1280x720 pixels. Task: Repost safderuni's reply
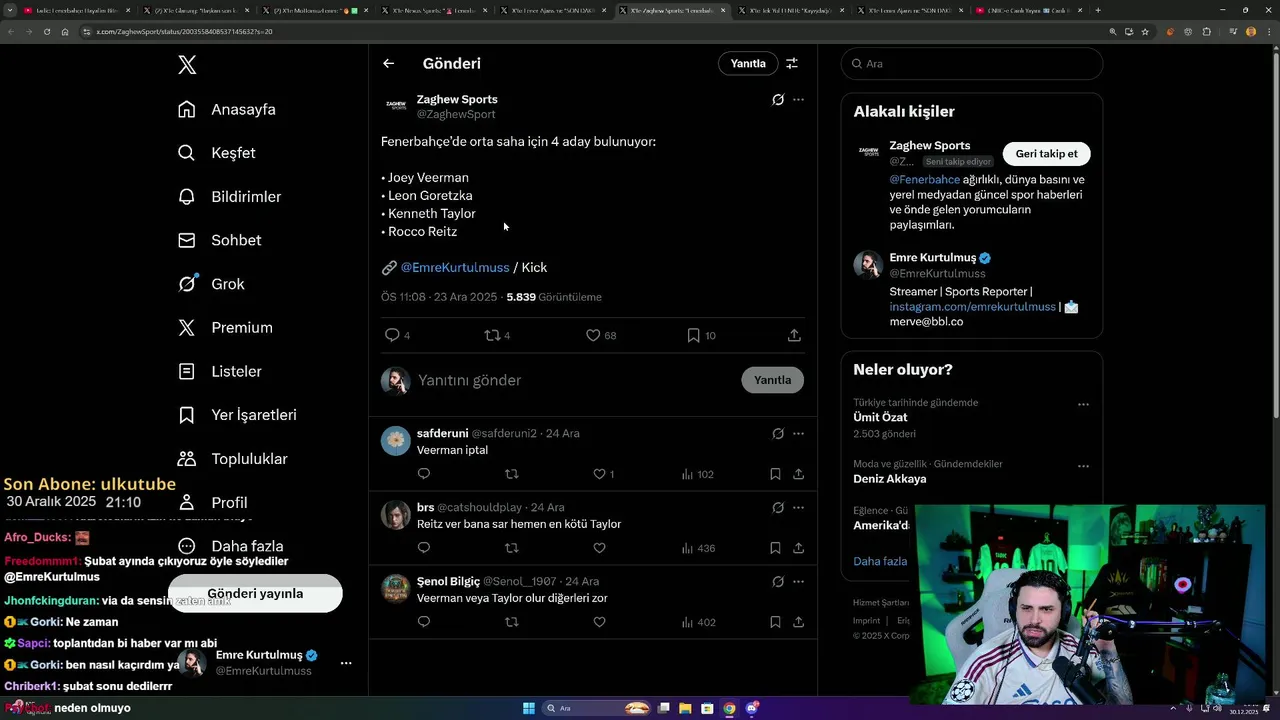point(512,474)
